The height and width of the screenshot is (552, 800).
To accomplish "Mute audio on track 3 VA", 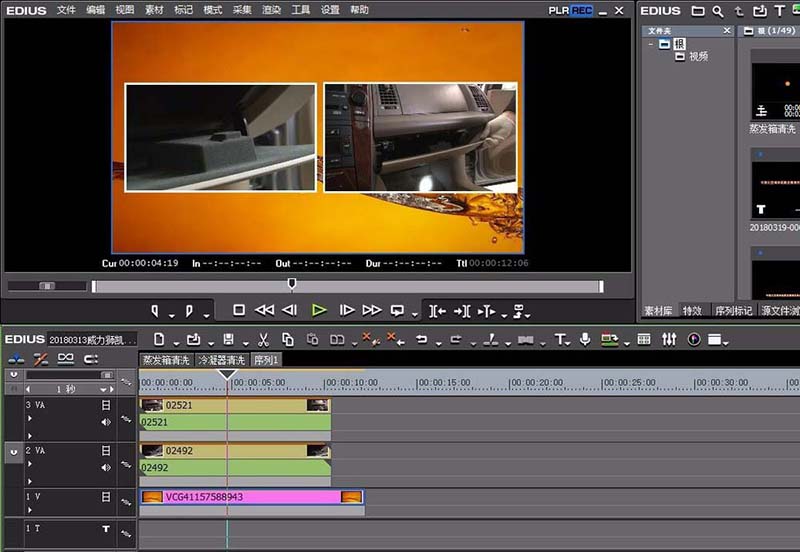I will pyautogui.click(x=106, y=422).
